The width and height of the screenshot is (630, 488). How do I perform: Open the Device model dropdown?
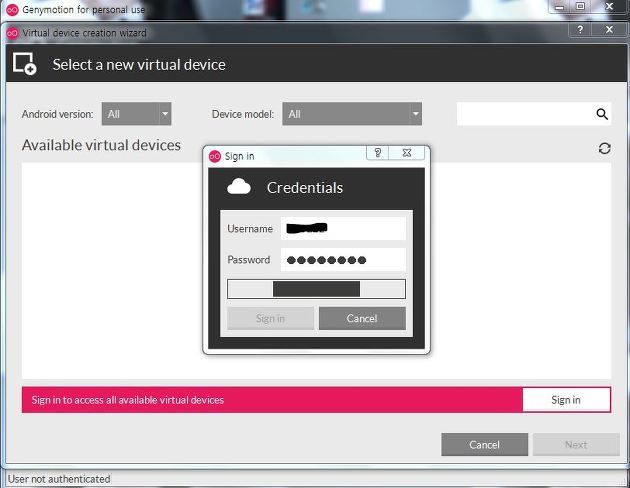(352, 114)
